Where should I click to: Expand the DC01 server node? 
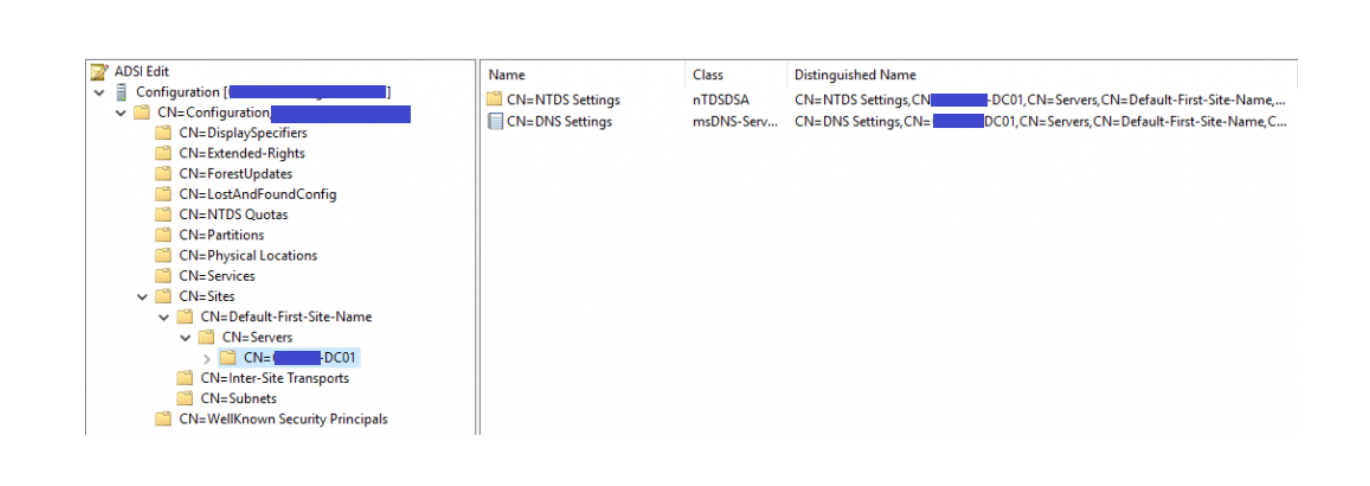(x=207, y=358)
